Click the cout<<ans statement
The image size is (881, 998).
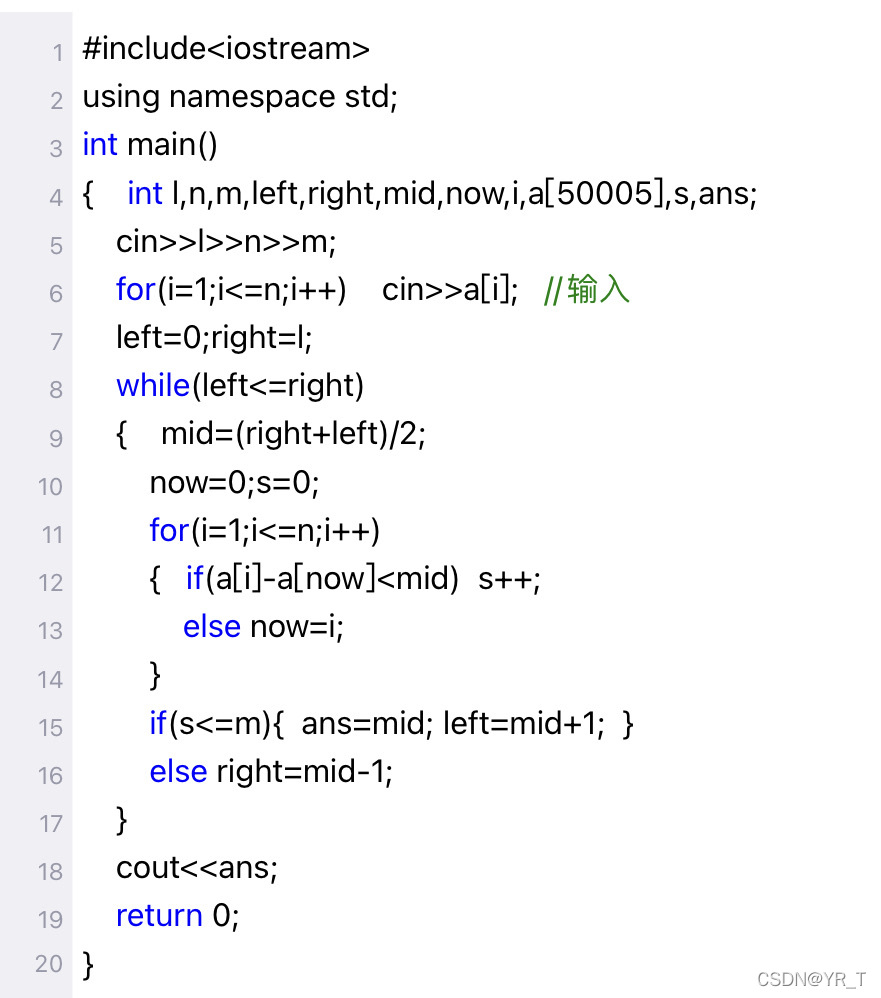pyautogui.click(x=196, y=868)
